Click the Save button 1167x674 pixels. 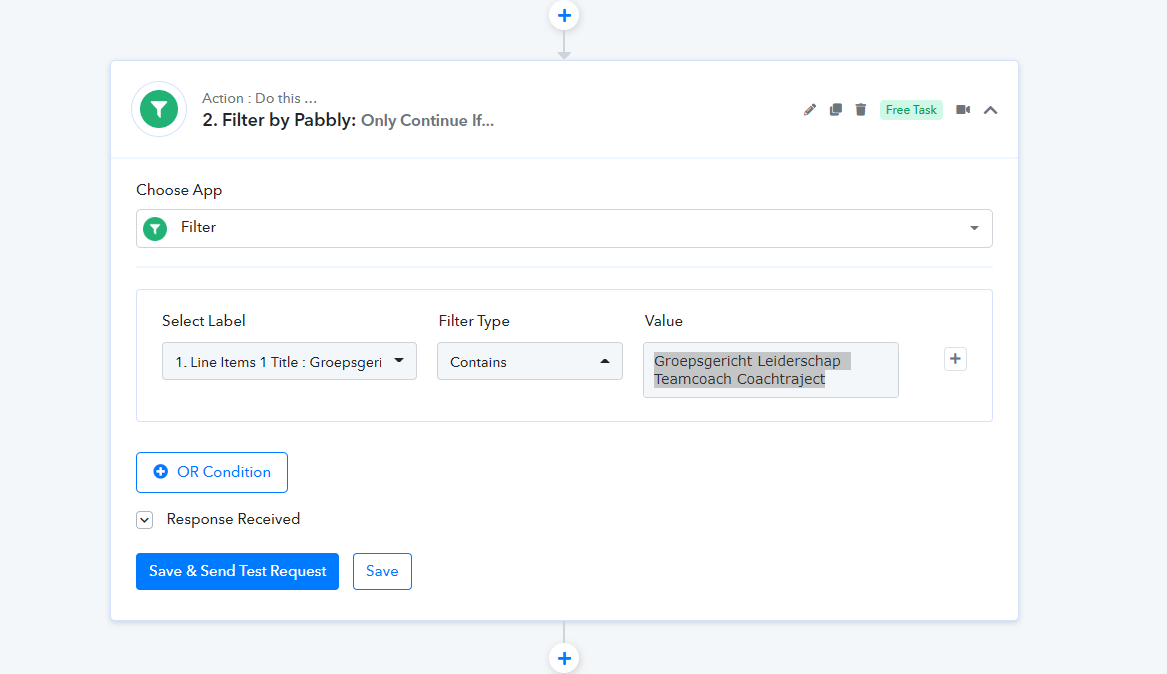[383, 571]
